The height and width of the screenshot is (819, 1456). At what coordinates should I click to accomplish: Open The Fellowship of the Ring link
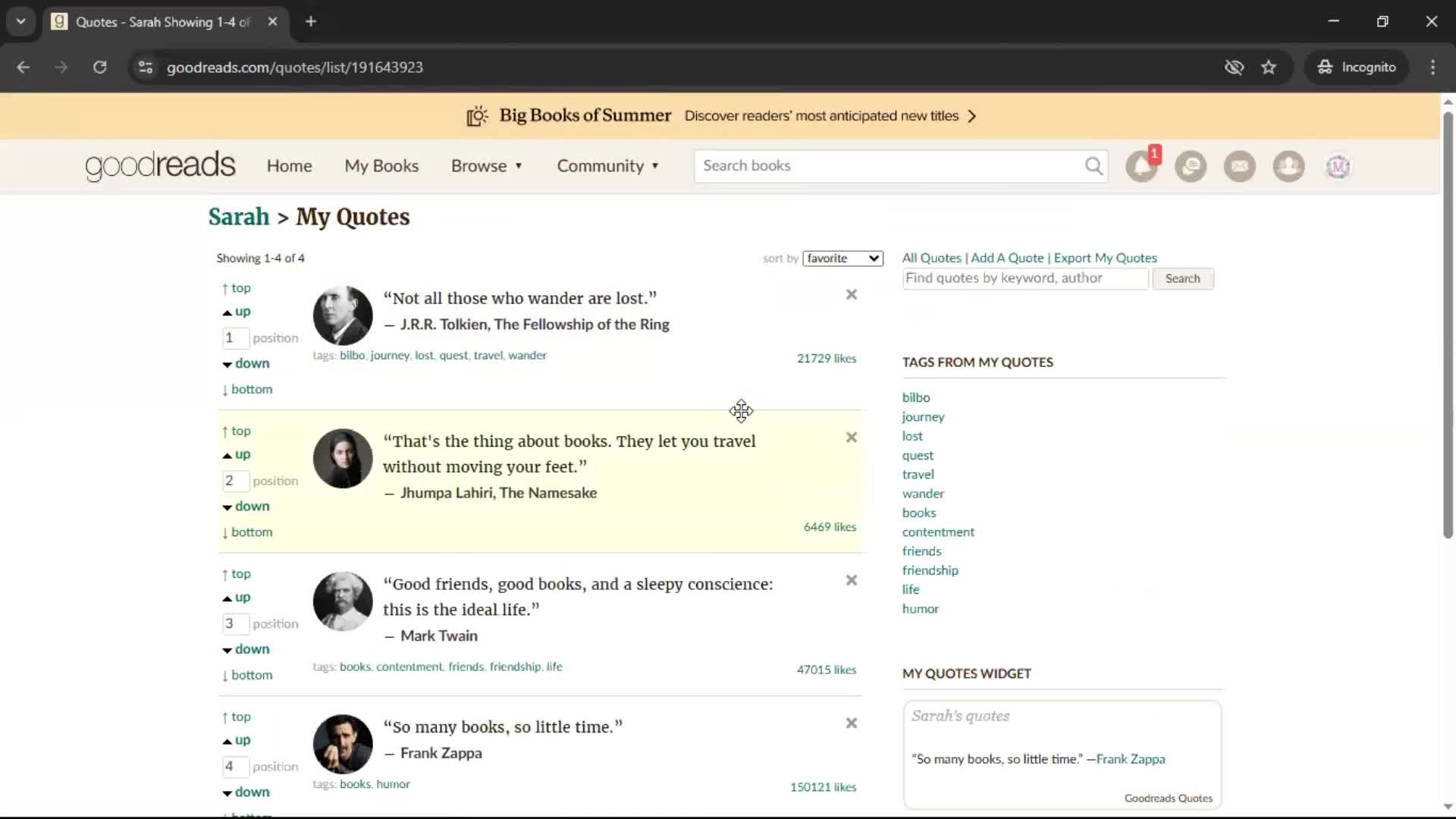pyautogui.click(x=582, y=325)
